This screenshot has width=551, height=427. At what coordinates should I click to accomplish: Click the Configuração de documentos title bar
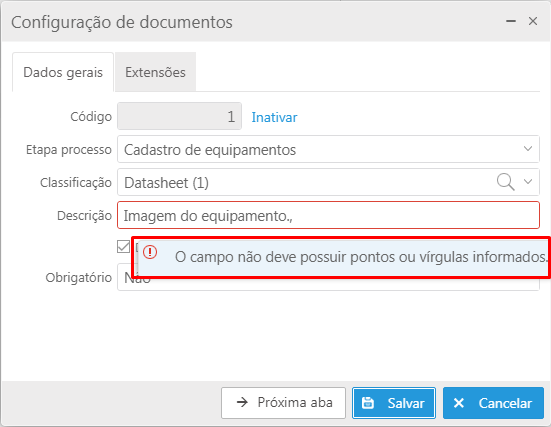(246, 22)
